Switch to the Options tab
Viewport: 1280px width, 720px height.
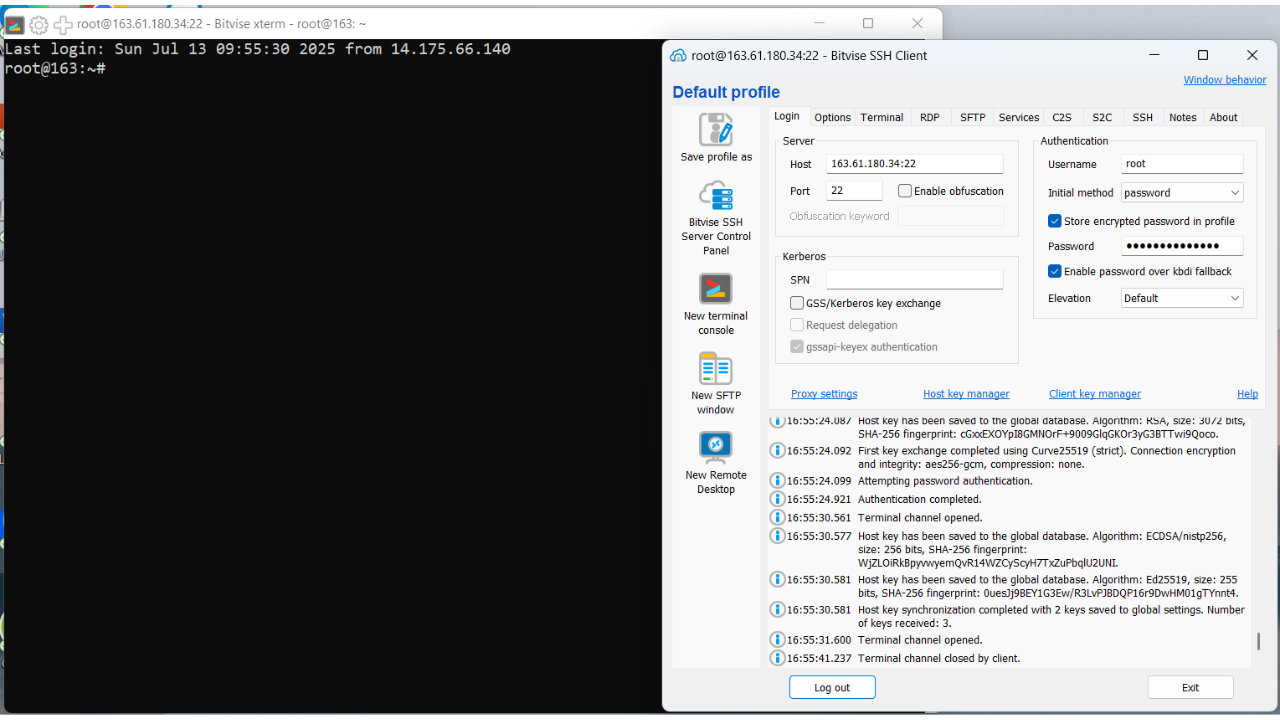[832, 117]
